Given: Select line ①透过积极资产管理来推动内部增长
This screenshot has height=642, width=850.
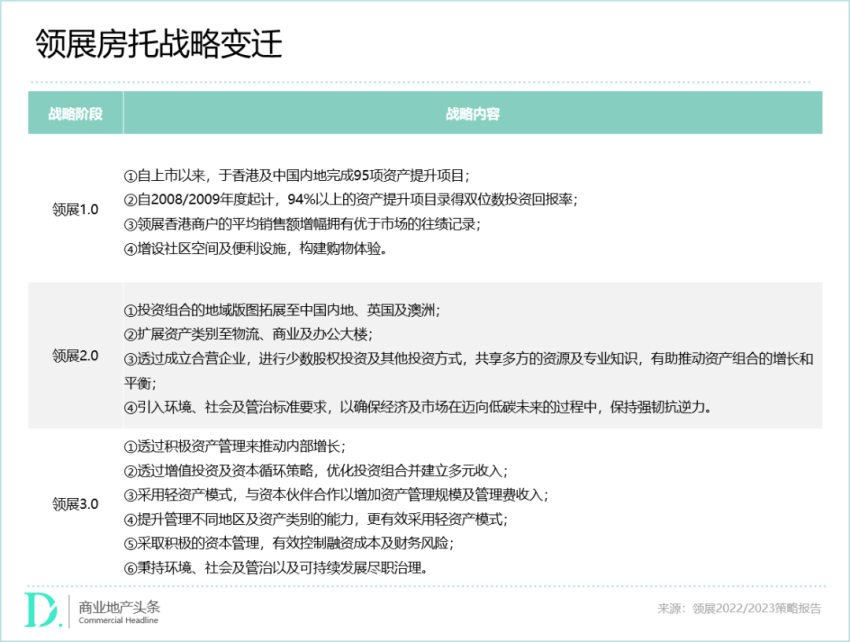Looking at the screenshot, I should 235,446.
